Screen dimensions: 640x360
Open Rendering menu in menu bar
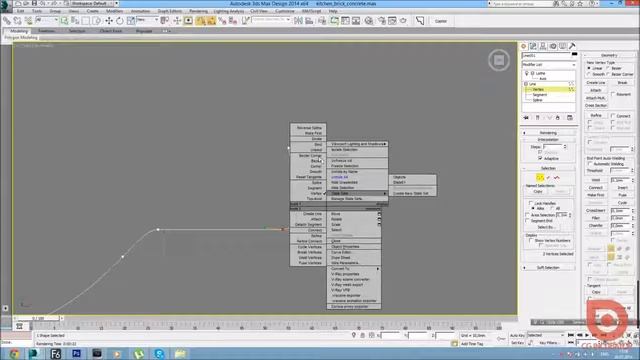[x=198, y=11]
